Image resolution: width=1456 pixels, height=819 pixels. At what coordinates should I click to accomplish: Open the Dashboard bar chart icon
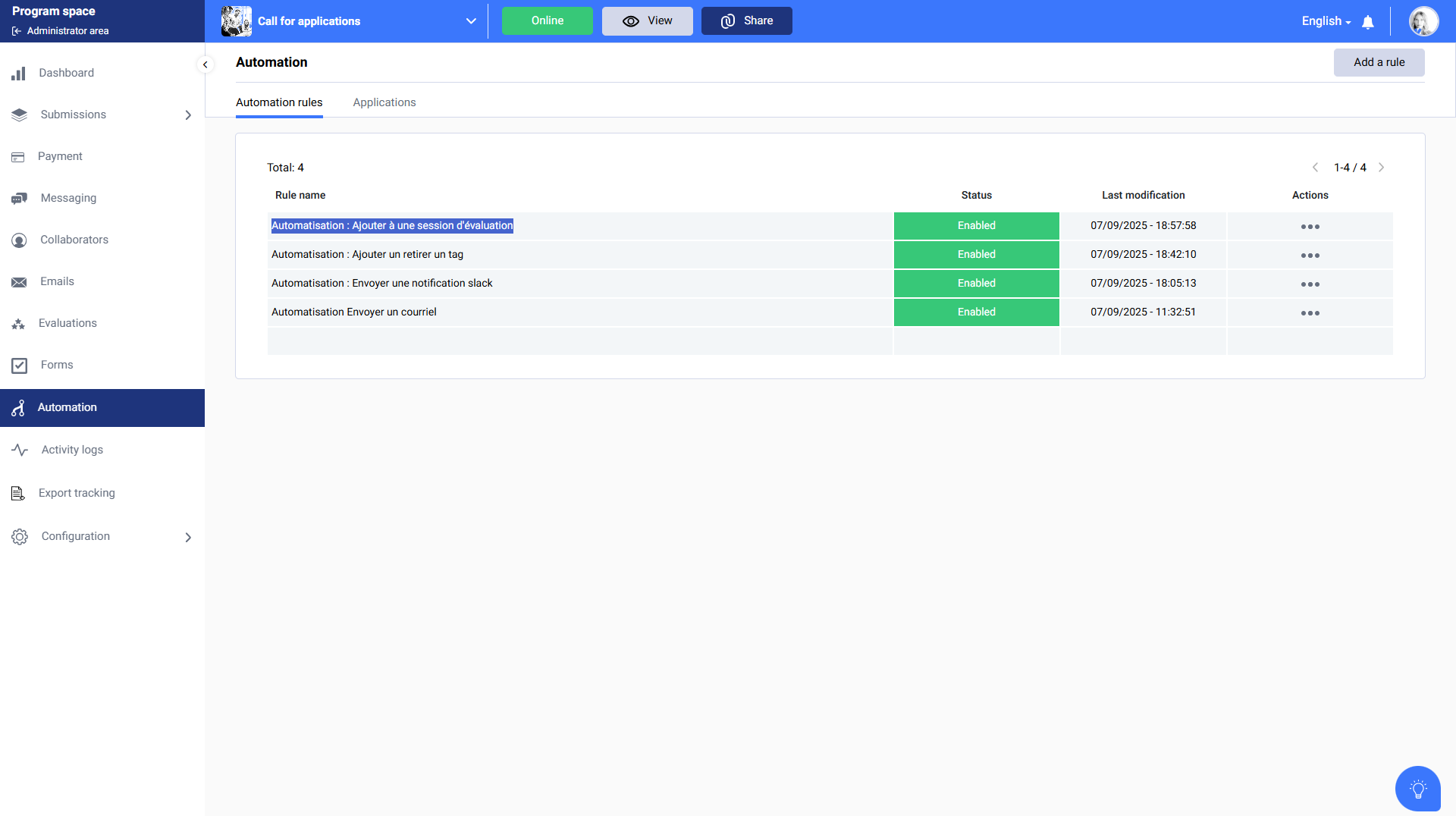click(x=18, y=74)
